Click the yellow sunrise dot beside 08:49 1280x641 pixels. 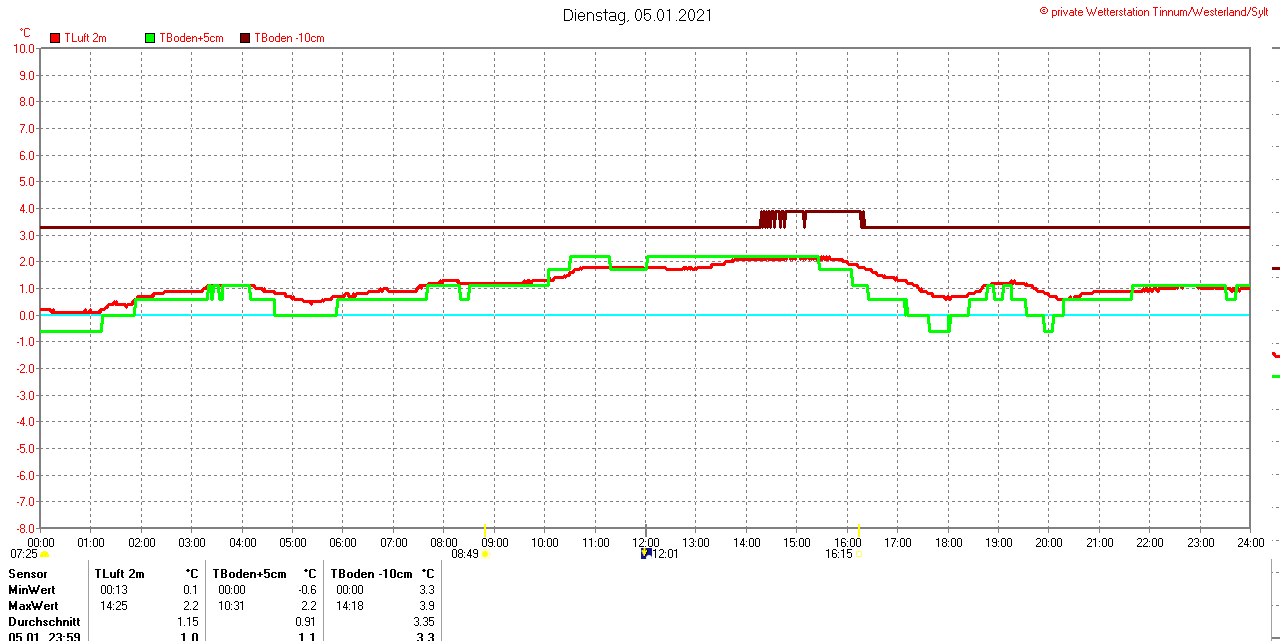485,554
